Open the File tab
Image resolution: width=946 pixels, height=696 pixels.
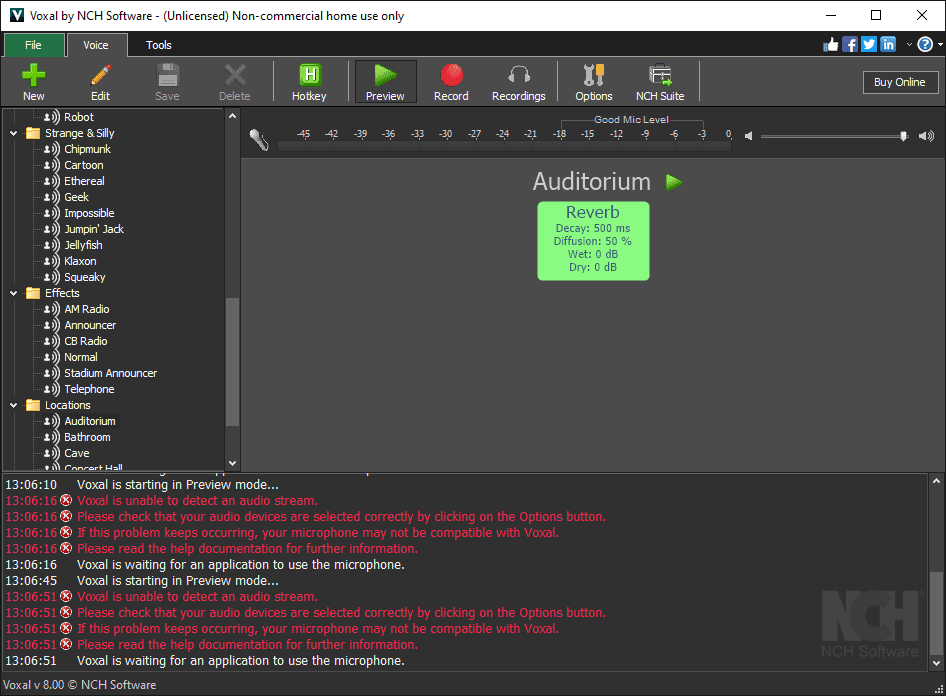click(x=34, y=45)
